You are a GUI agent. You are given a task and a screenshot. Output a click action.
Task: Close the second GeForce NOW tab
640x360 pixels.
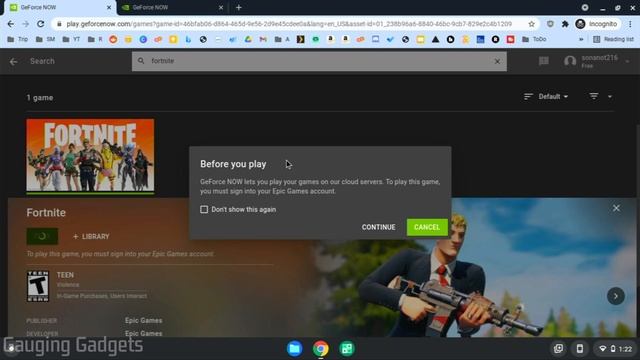pos(221,7)
